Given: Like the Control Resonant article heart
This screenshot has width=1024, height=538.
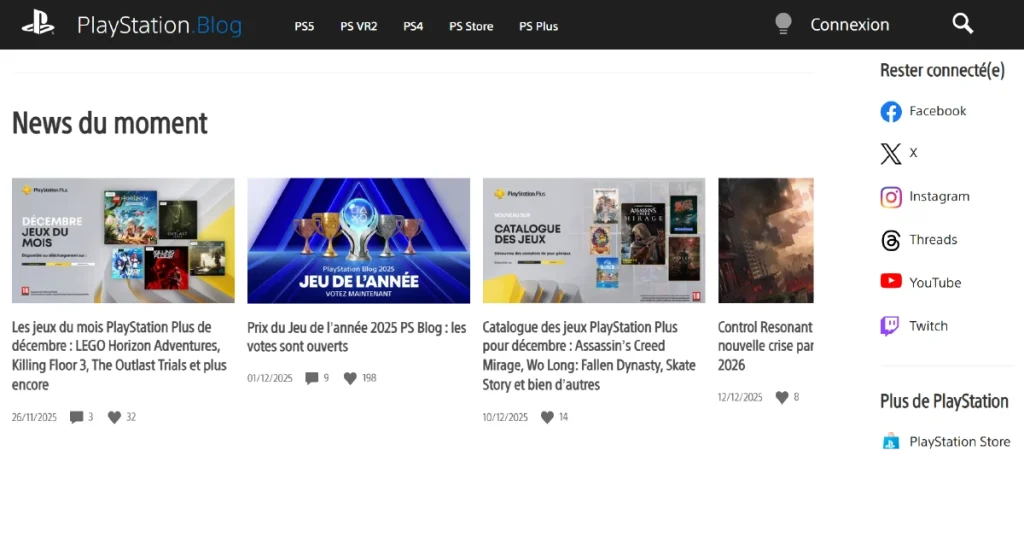Looking at the screenshot, I should coord(782,398).
